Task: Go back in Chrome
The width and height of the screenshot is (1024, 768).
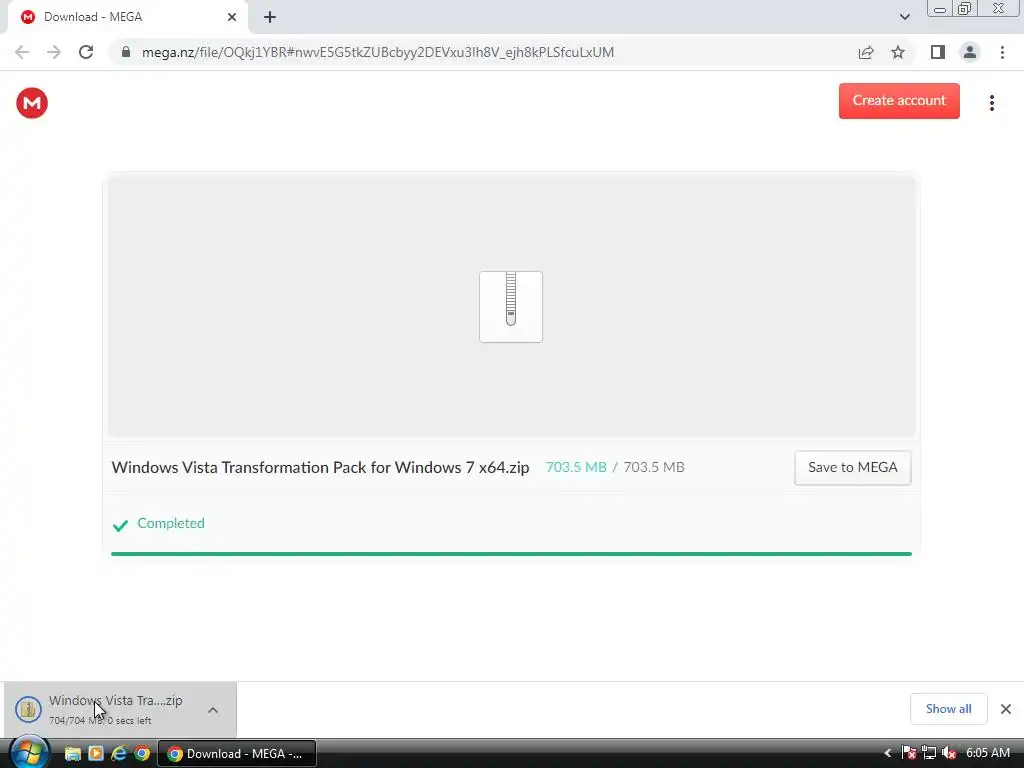Action: pos(22,52)
